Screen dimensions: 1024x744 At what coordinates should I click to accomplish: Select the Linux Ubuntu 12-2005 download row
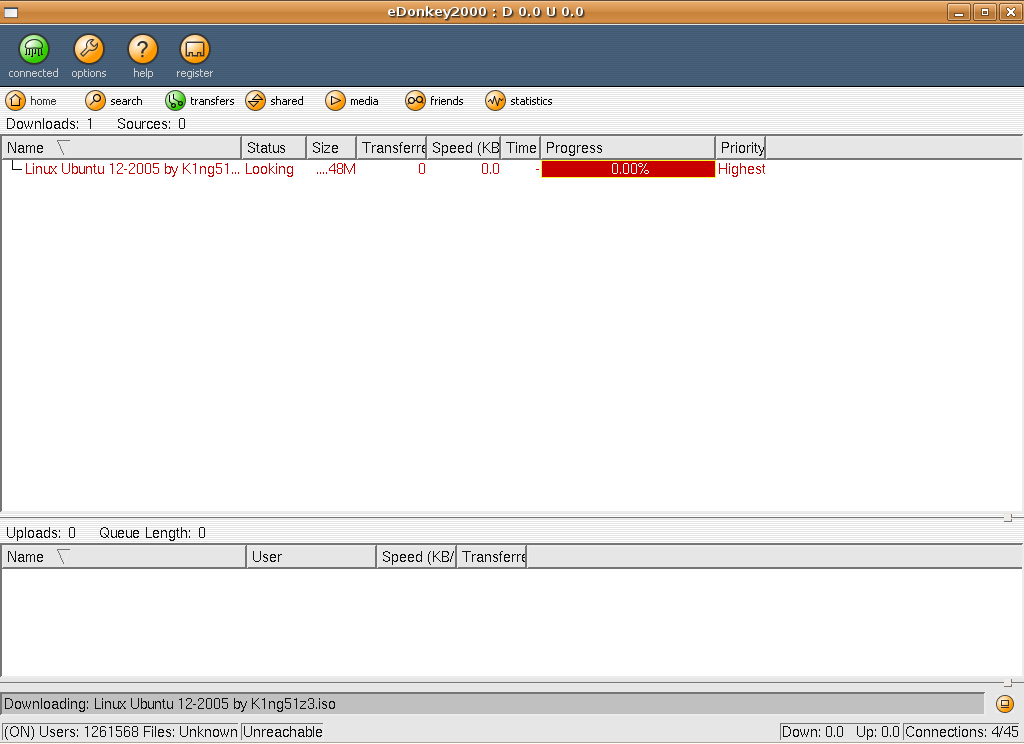click(x=384, y=169)
